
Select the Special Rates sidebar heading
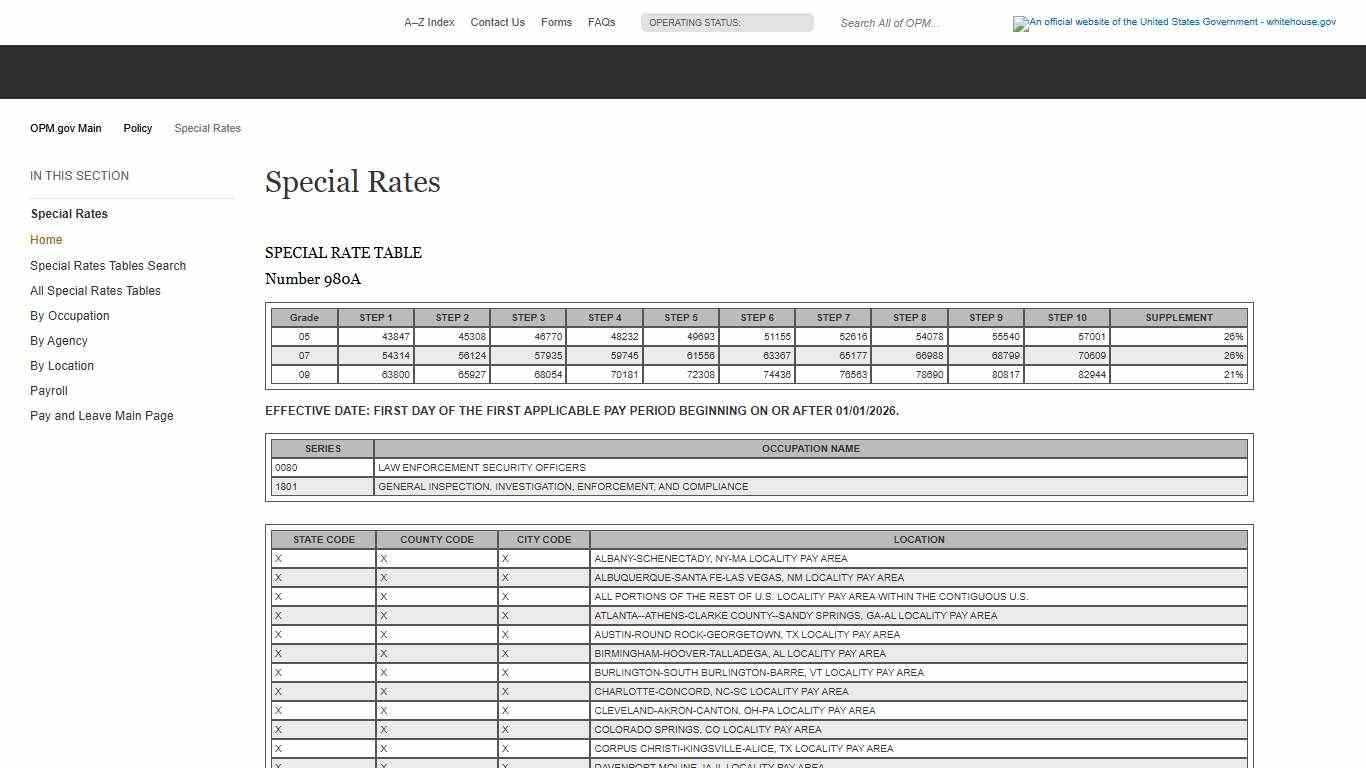[69, 213]
